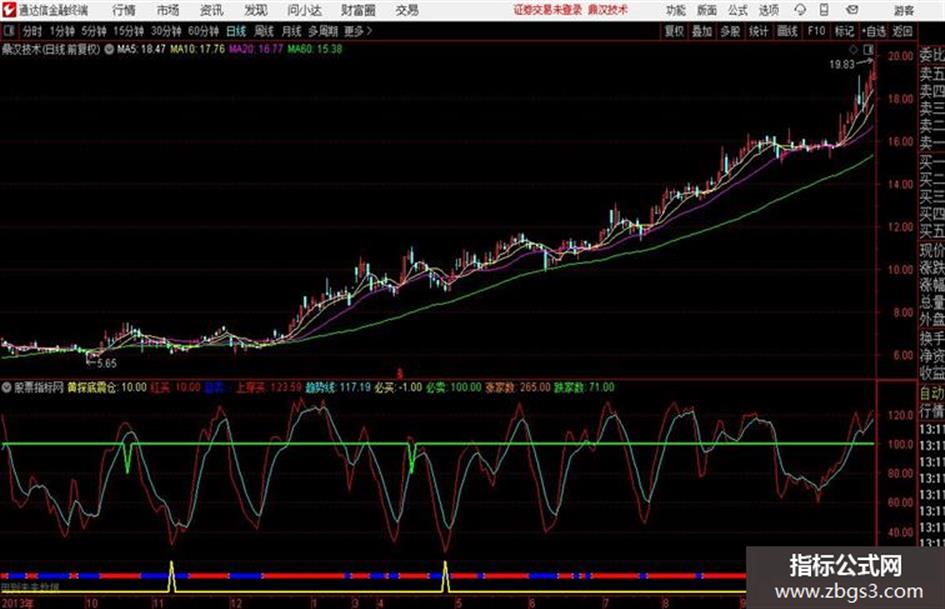Open the 多周期 multi-period view
The width and height of the screenshot is (945, 609).
point(323,31)
